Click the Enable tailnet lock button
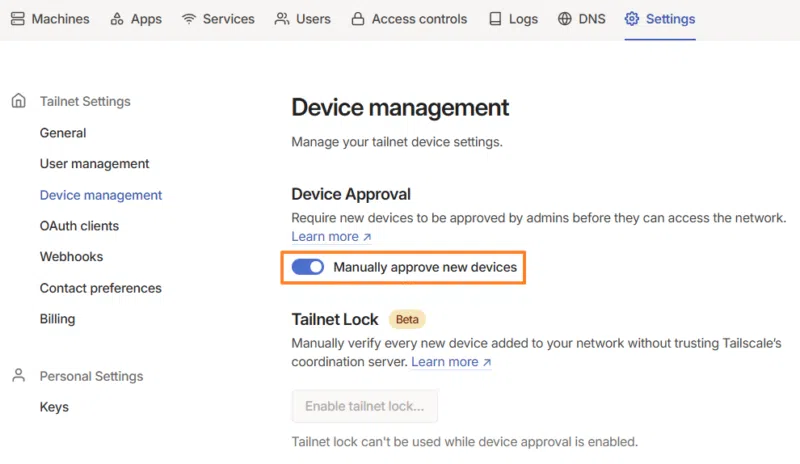This screenshot has height=464, width=800. (x=365, y=407)
